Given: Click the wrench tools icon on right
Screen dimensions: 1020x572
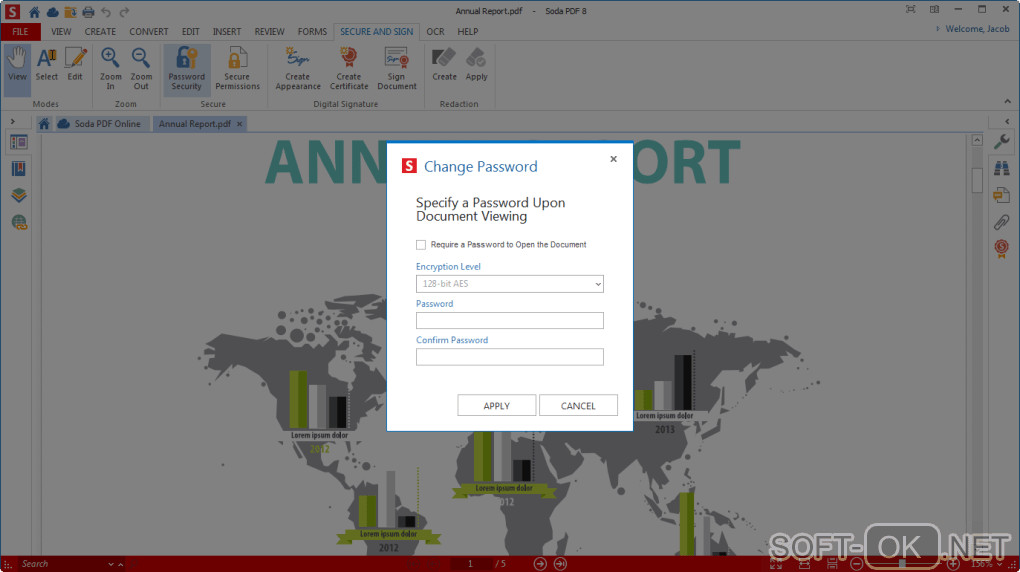Looking at the screenshot, I should tap(1002, 141).
